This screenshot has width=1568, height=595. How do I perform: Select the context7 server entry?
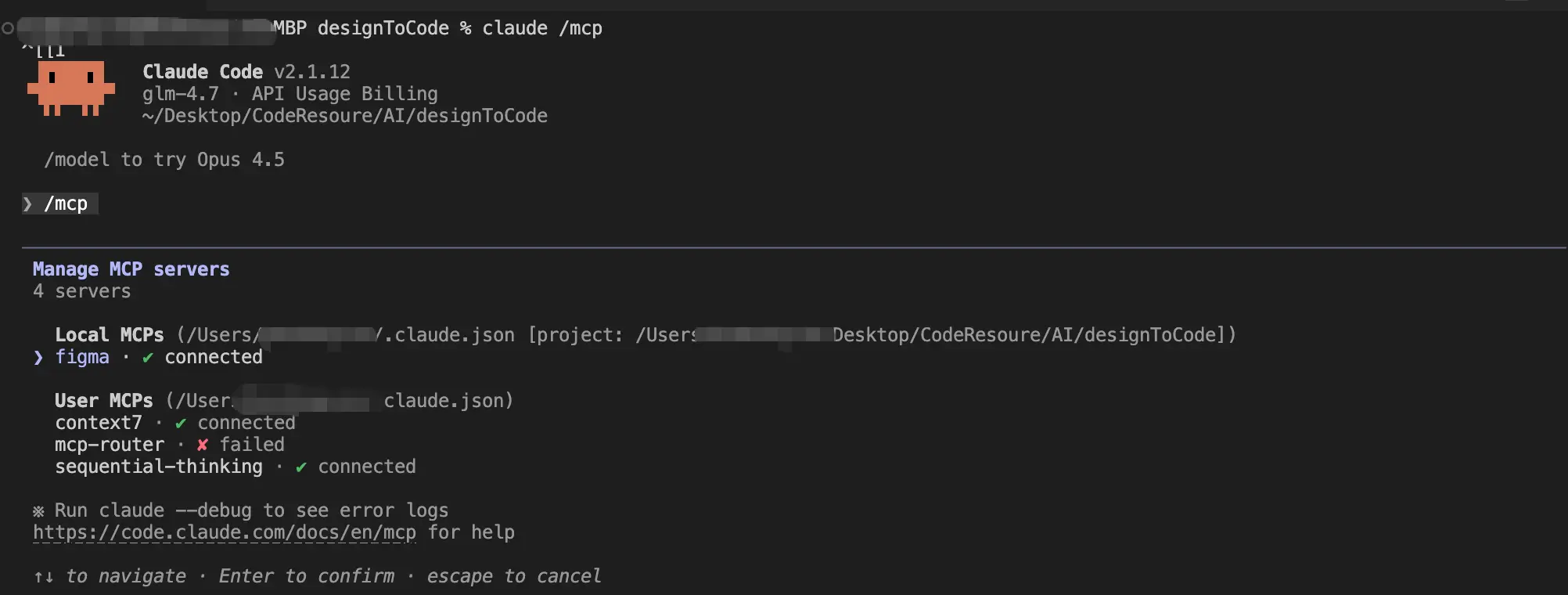click(99, 423)
